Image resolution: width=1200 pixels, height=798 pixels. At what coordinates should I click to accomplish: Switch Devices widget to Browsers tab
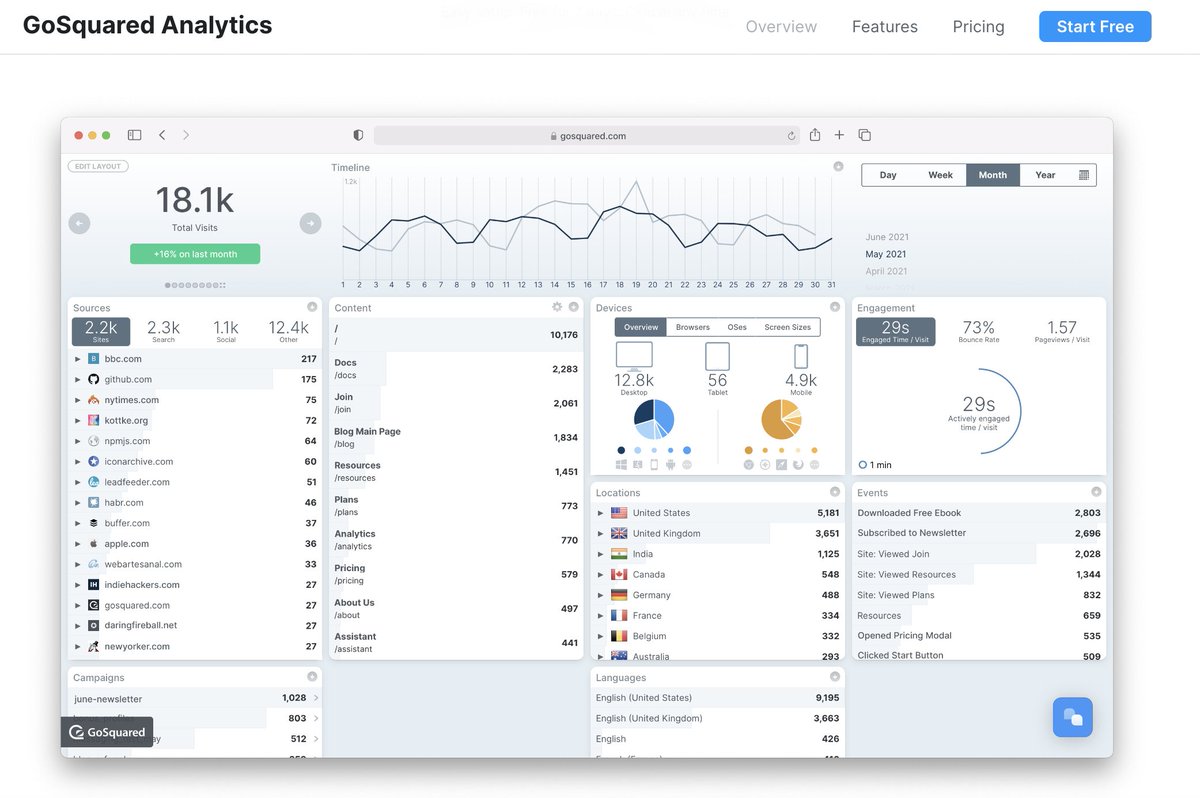pos(693,327)
